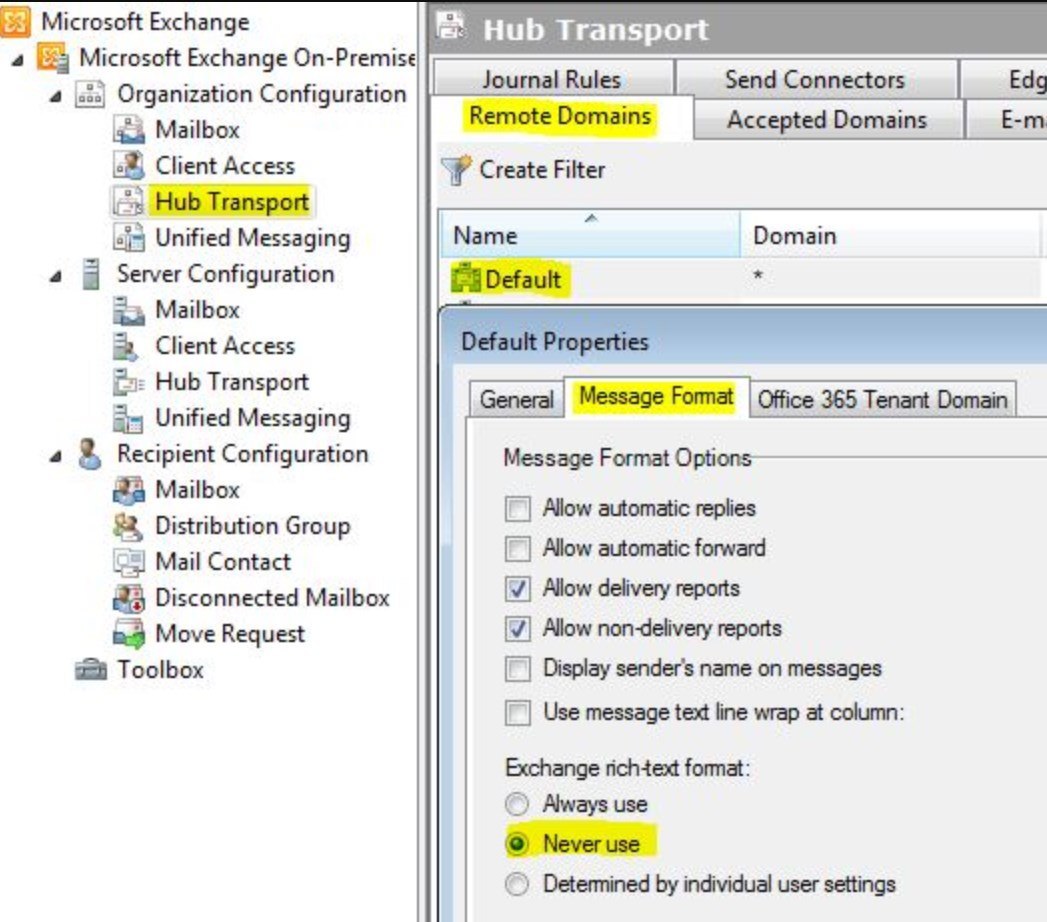Click the Disconnected Mailbox icon
The width and height of the screenshot is (1047, 922).
point(129,598)
